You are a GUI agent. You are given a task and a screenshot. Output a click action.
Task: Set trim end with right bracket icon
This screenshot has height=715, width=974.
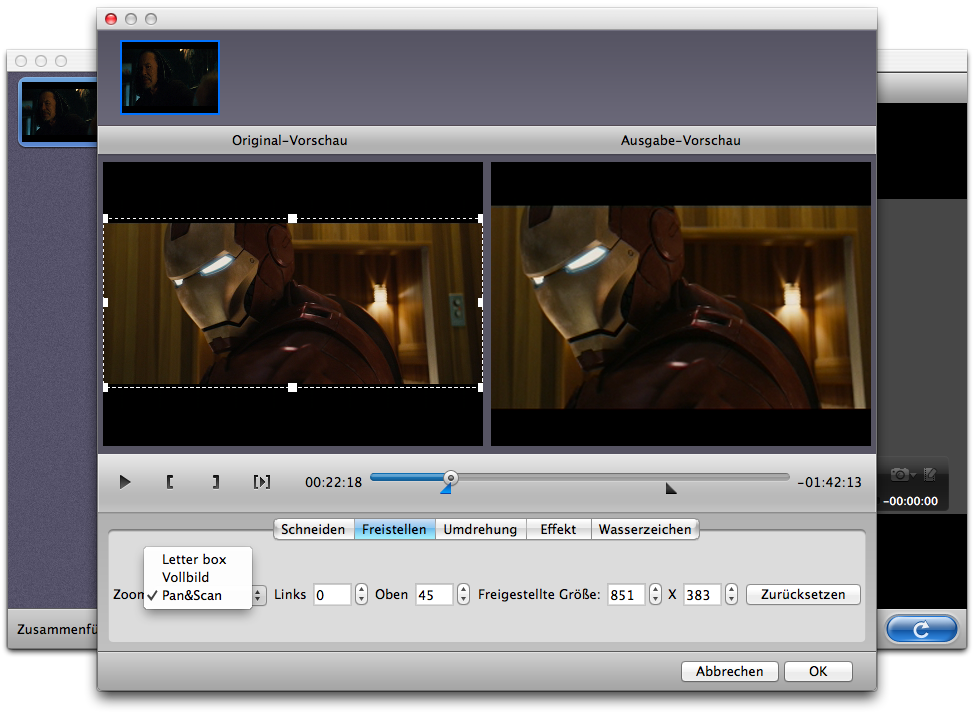click(215, 482)
